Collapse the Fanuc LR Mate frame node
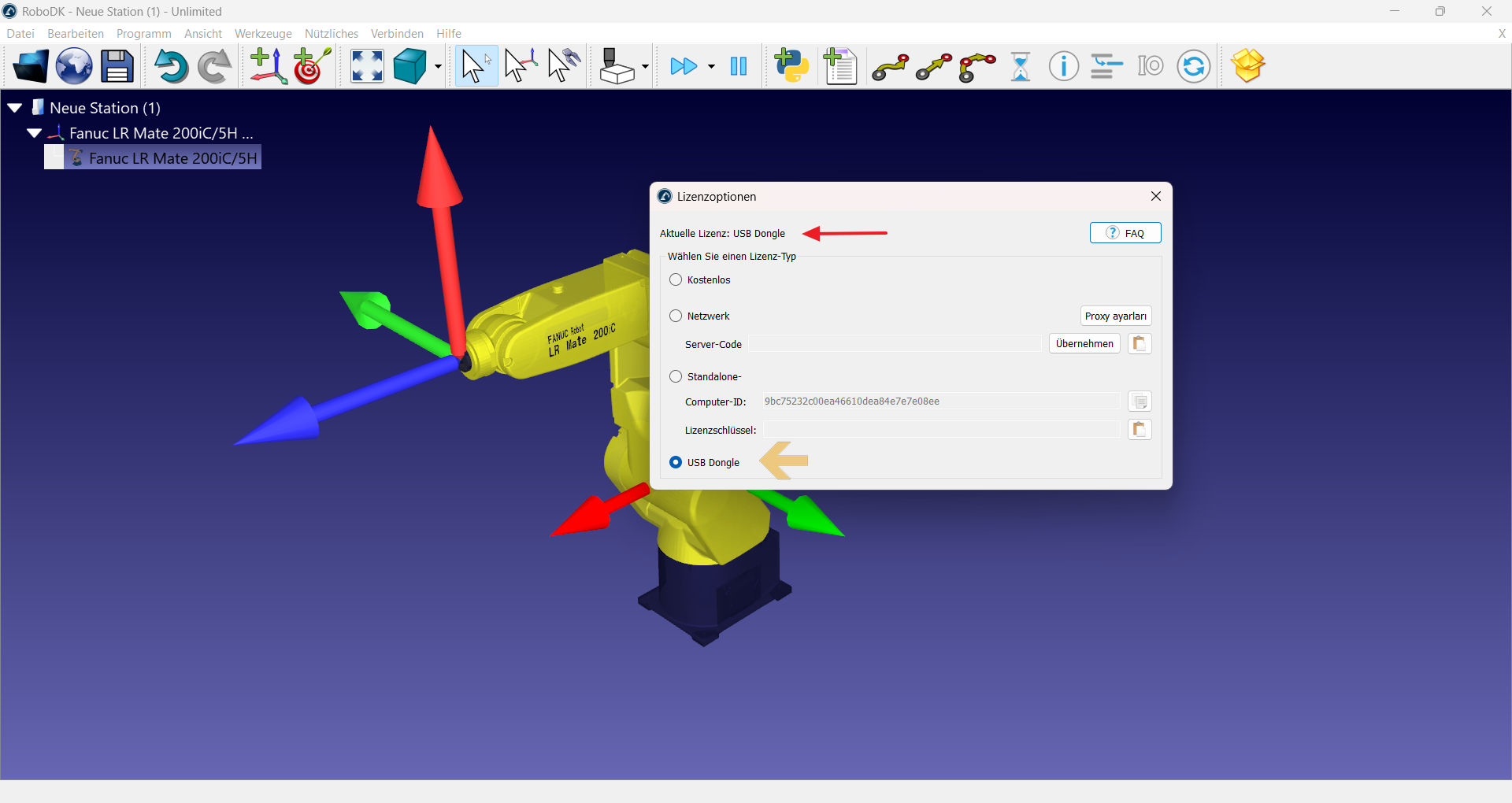This screenshot has width=1512, height=803. 34,133
